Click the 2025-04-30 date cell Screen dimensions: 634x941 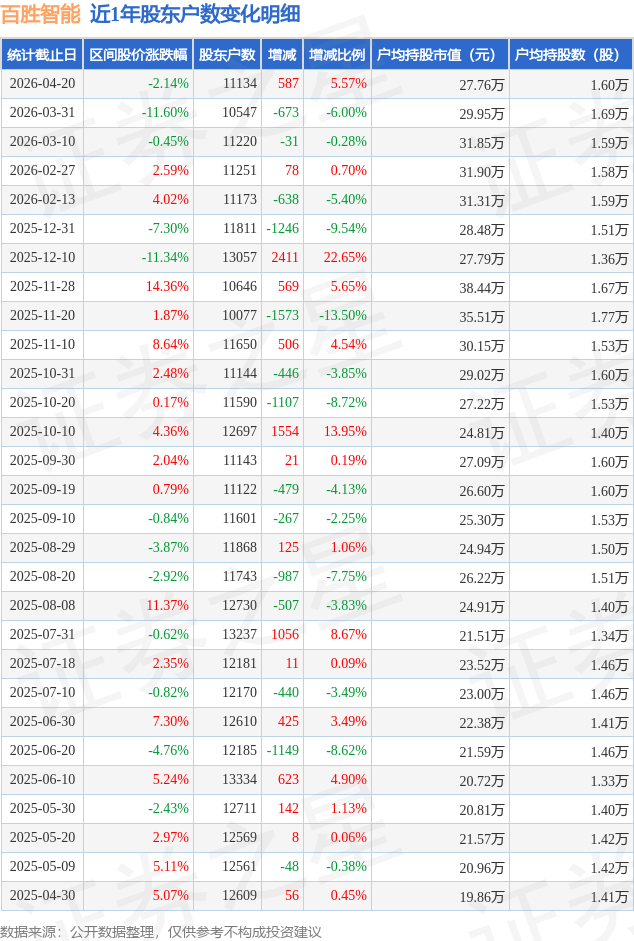click(42, 896)
